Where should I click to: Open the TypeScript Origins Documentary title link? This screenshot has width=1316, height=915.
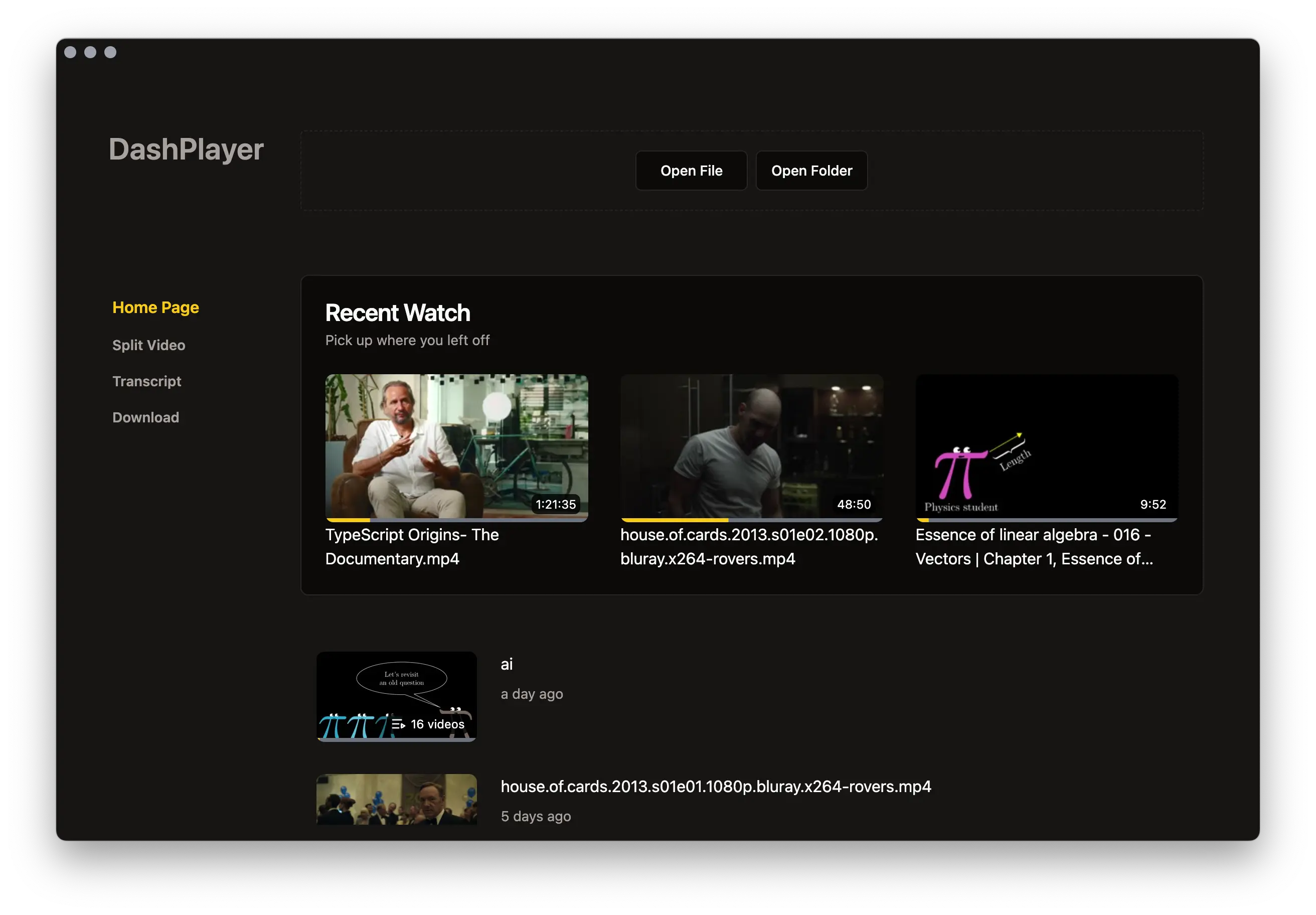[x=412, y=546]
